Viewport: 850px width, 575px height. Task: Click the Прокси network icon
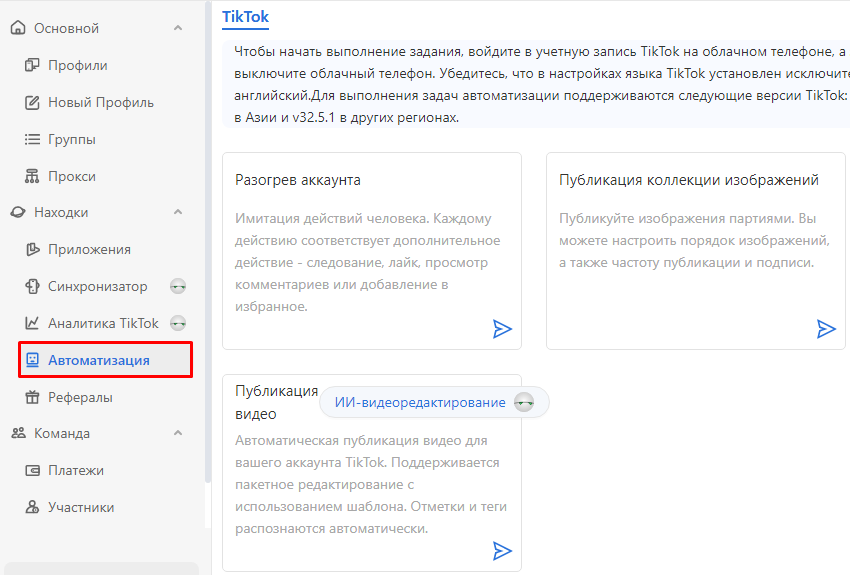tap(32, 176)
